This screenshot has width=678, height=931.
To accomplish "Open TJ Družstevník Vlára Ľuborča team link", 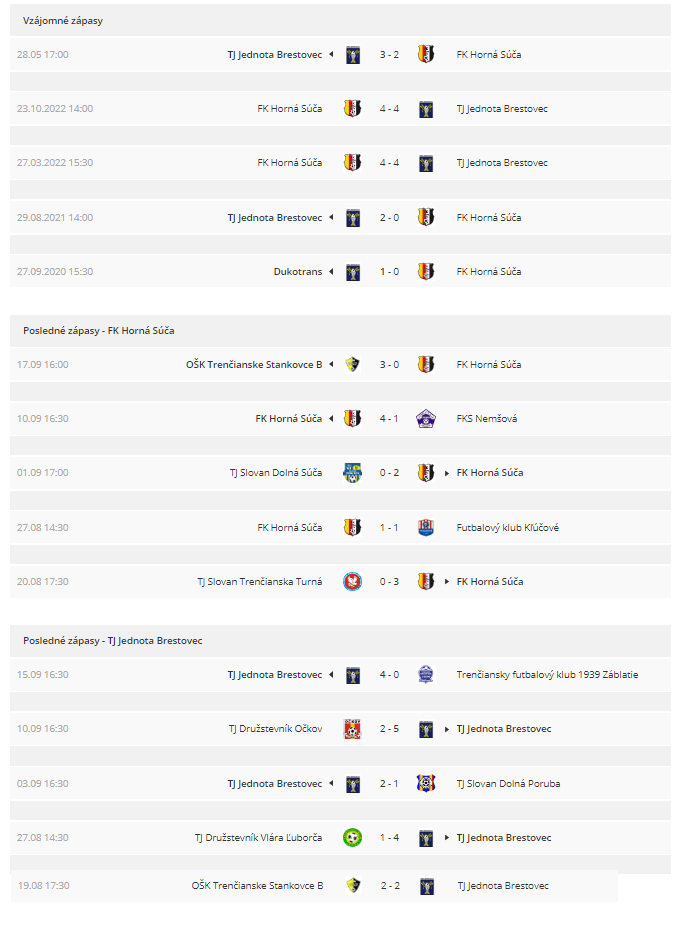I will tap(259, 838).
